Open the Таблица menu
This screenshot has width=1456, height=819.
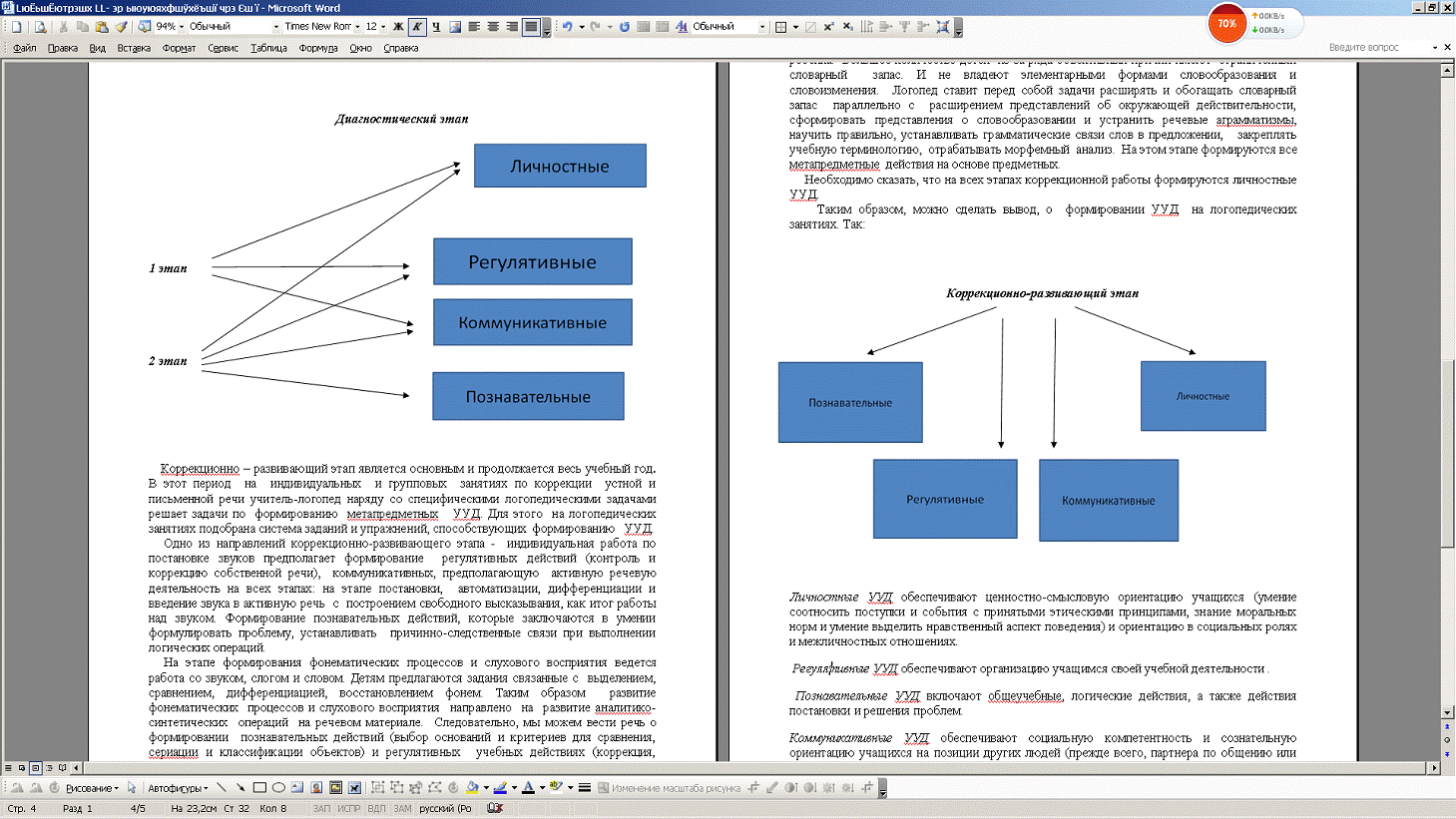coord(268,48)
